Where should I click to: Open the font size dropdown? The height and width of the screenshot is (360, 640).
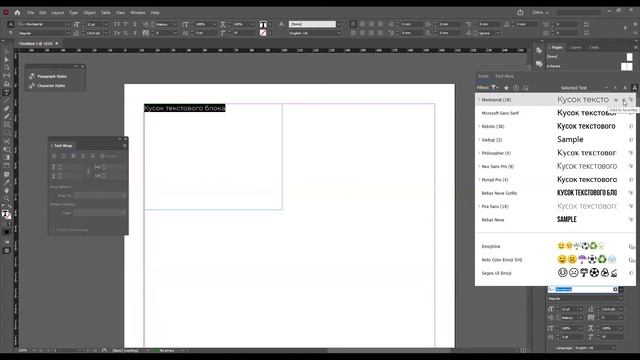[106, 24]
